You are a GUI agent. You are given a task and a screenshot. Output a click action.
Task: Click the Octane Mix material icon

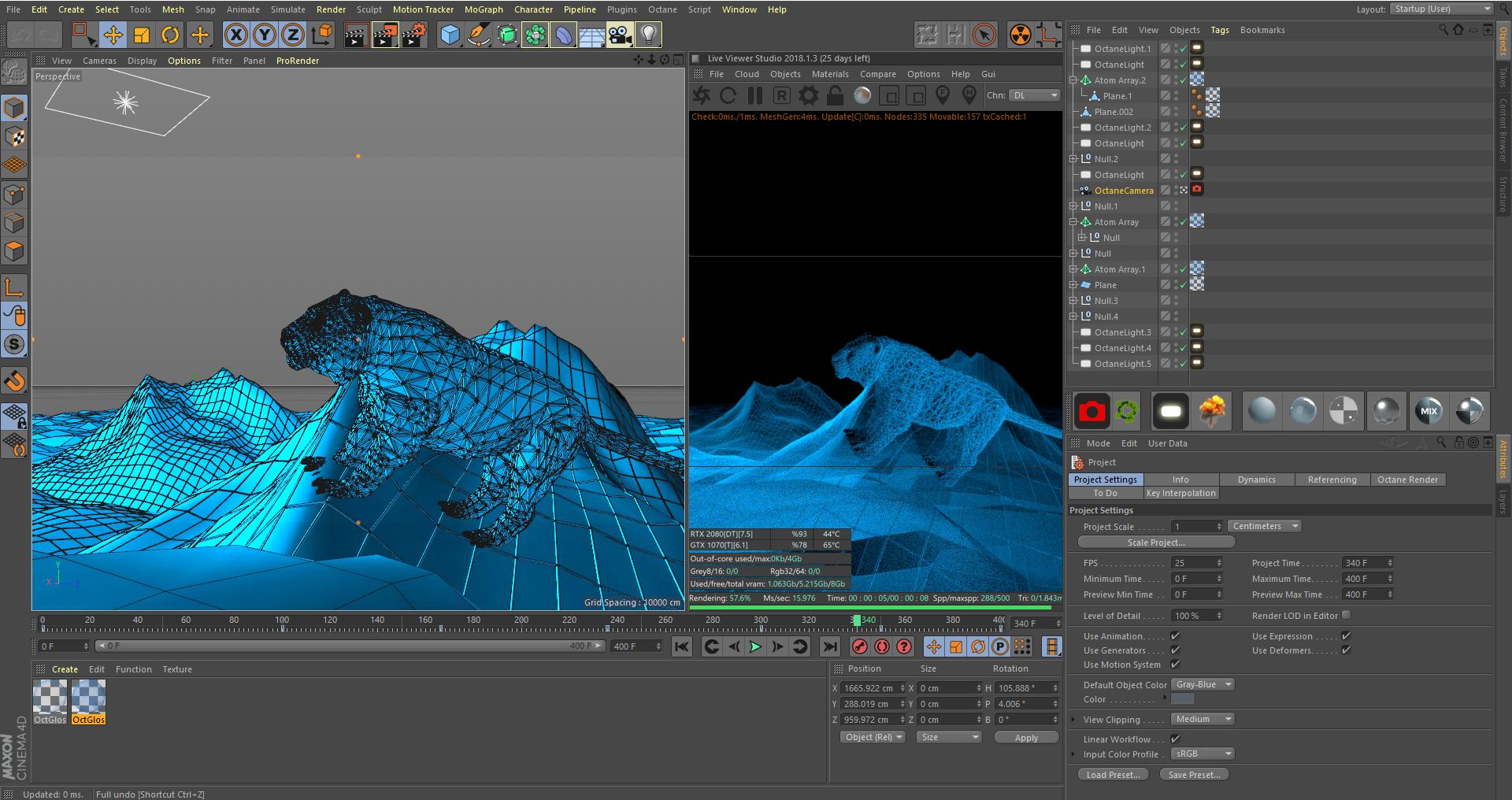coord(1429,411)
